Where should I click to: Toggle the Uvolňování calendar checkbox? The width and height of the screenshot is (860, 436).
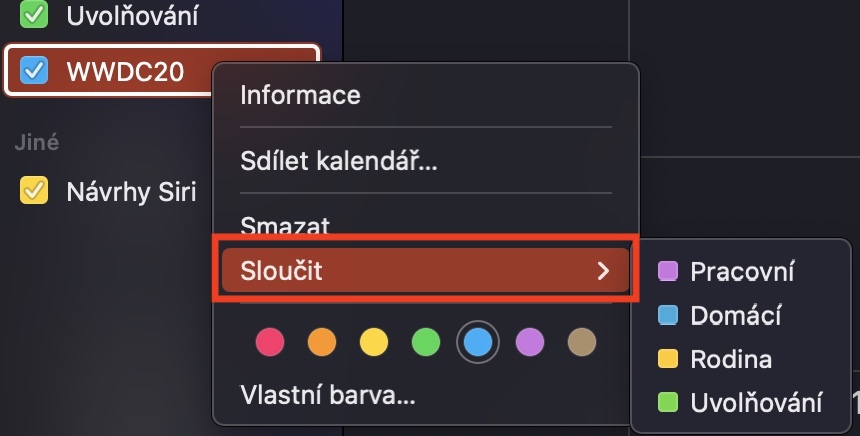35,15
